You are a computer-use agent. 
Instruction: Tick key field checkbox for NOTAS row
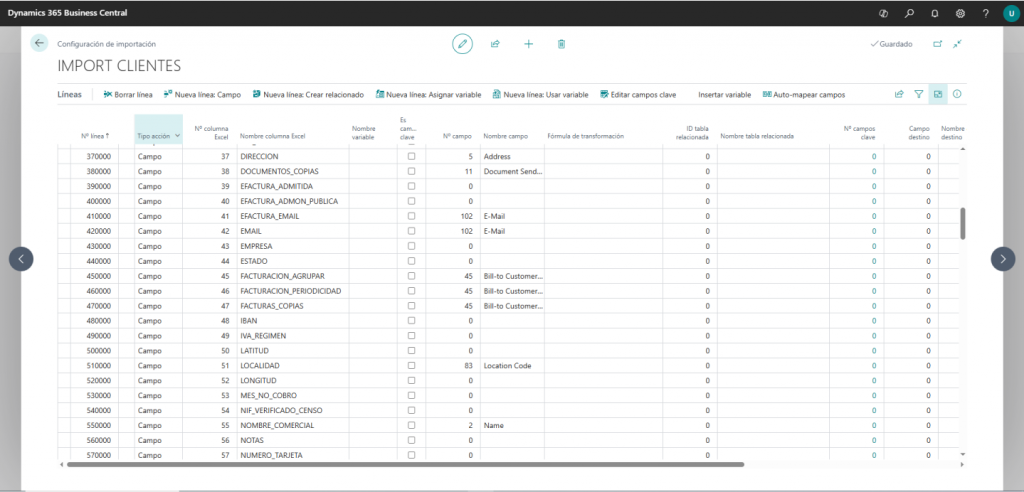coord(411,441)
